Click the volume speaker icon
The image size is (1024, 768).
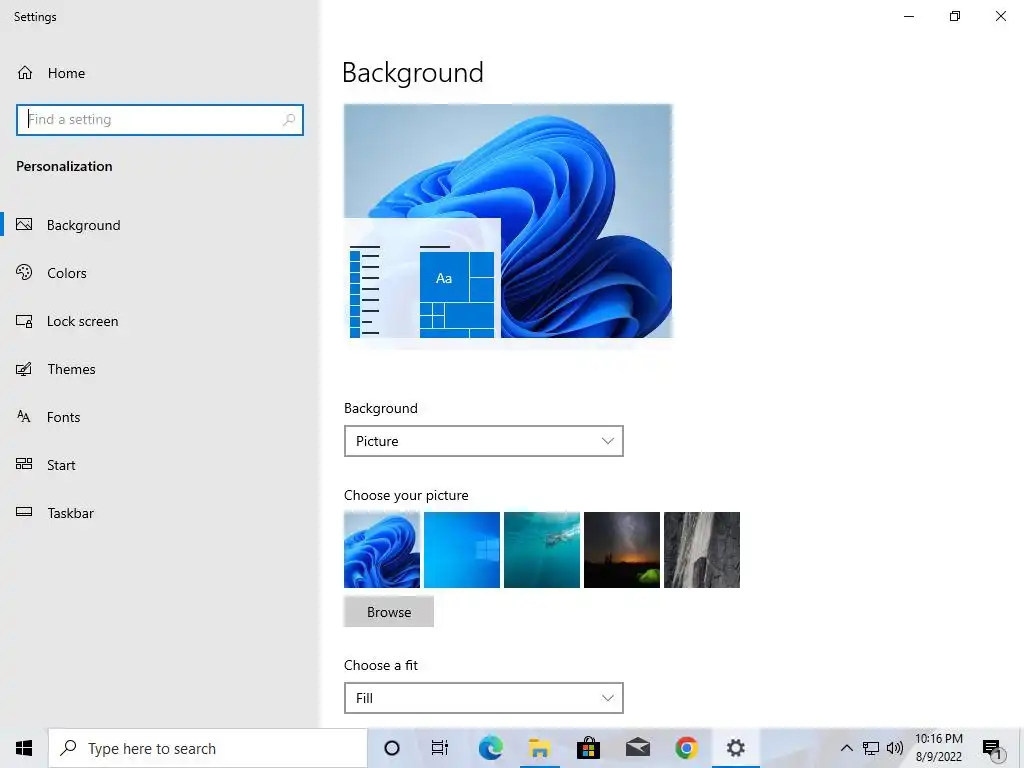click(x=895, y=748)
